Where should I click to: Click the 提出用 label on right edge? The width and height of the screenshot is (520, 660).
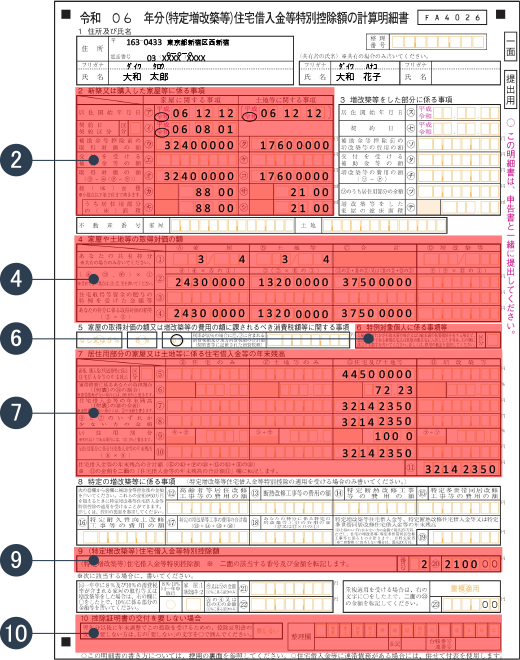pyautogui.click(x=510, y=89)
